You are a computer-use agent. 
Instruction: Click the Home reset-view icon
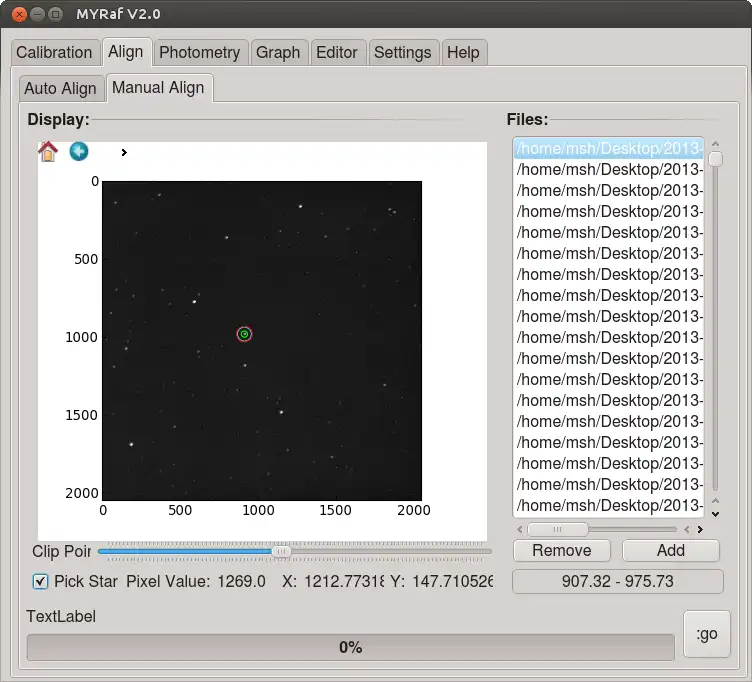48,152
